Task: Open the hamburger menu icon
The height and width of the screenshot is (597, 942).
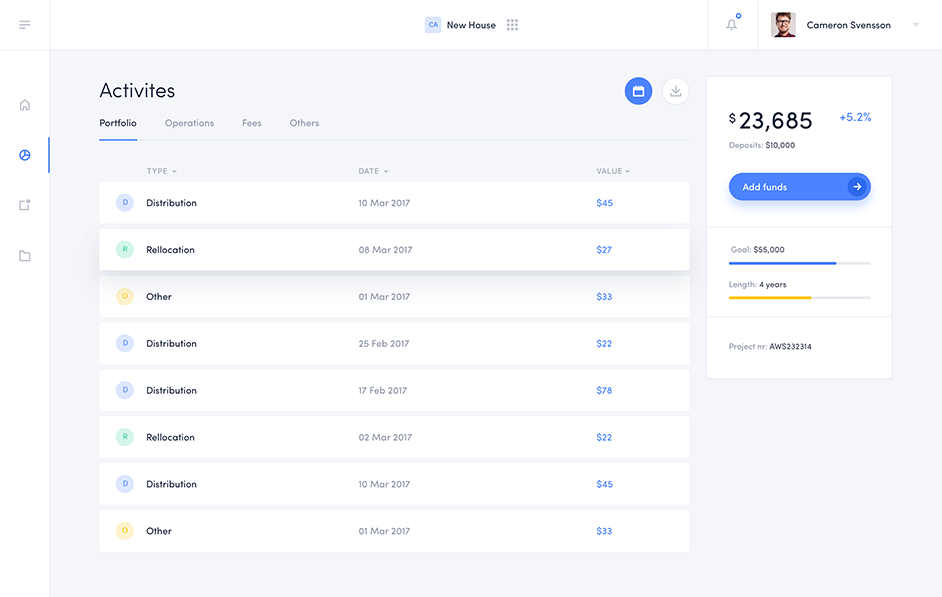Action: coord(25,25)
